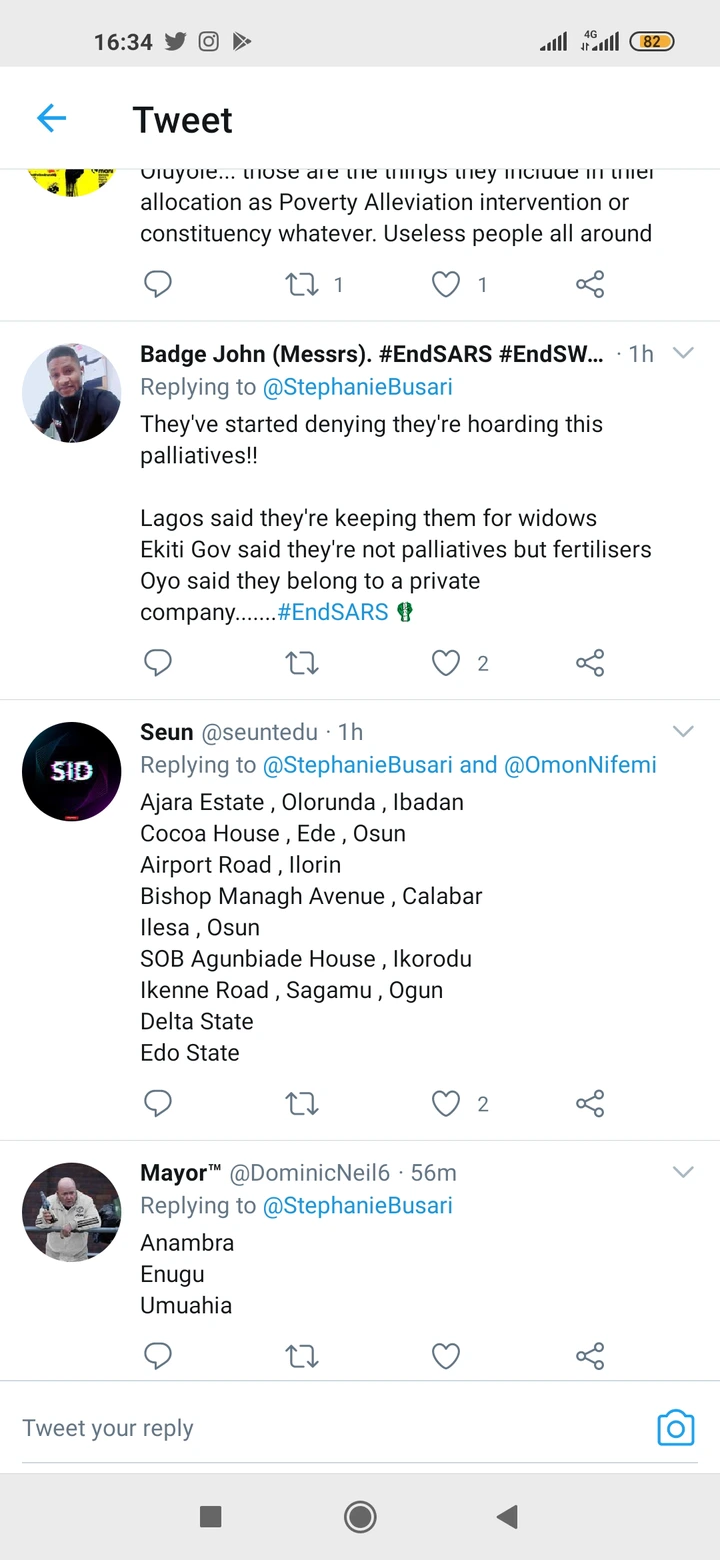
Task: Open Seun's SID profile picture
Action: [x=71, y=771]
